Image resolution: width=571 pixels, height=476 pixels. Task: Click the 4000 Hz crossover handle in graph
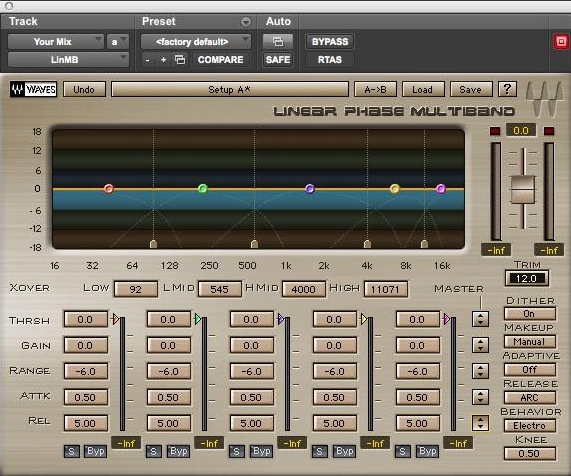367,244
